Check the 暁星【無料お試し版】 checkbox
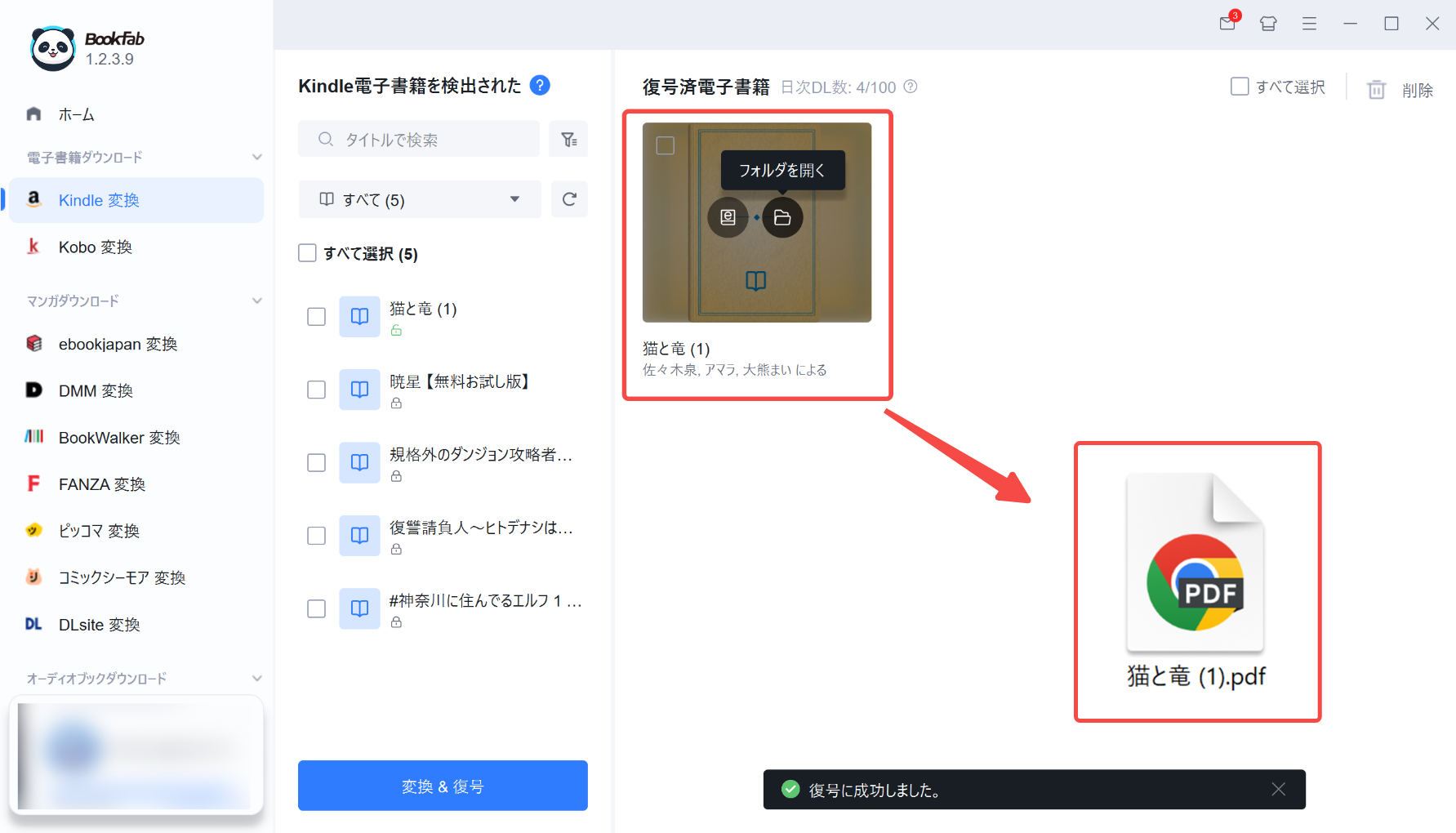1456x833 pixels. [x=316, y=390]
